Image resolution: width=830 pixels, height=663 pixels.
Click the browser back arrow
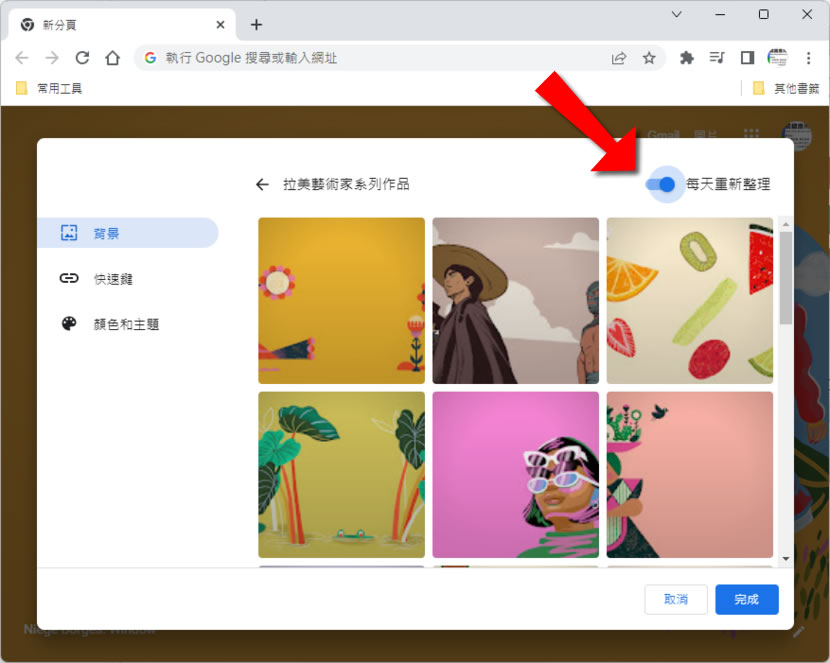(22, 58)
